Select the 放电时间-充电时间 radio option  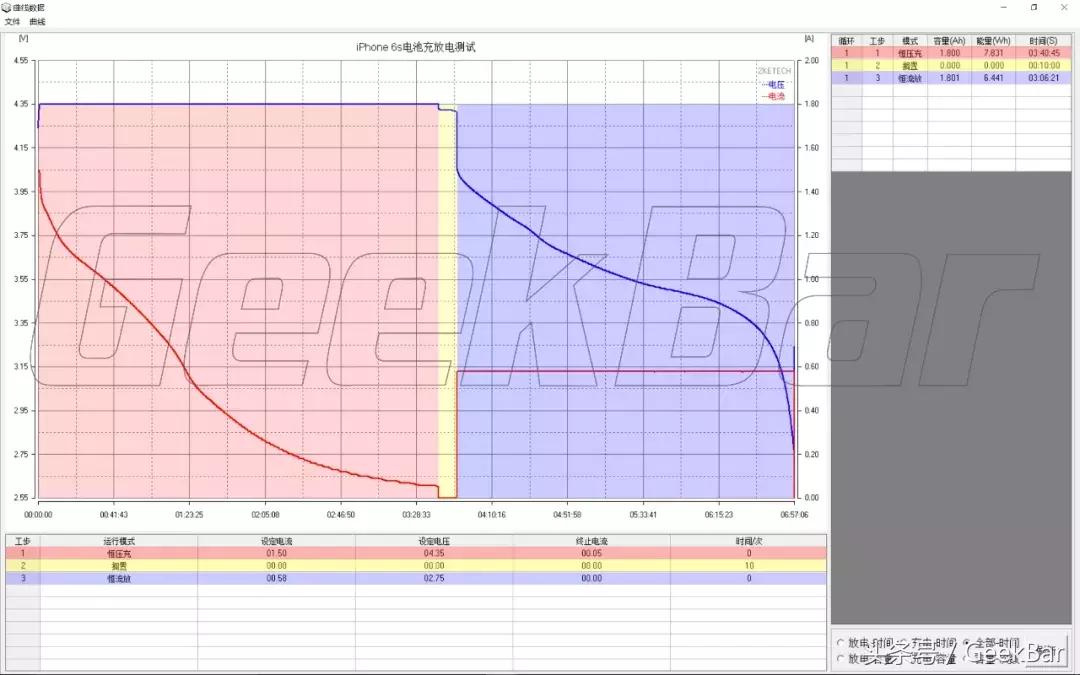click(843, 642)
